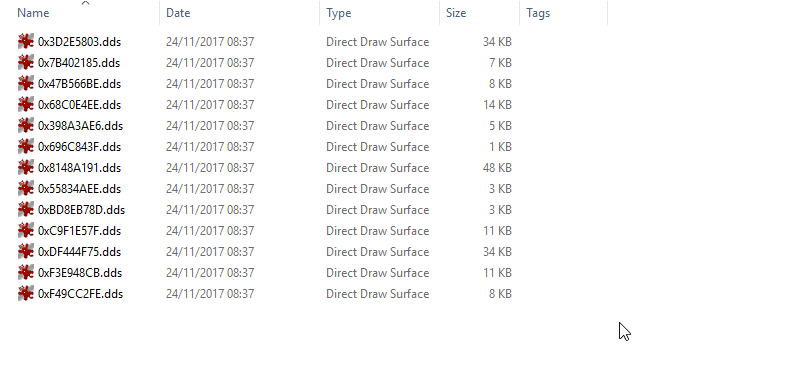Click the icon of 0x47B566BE.dds
This screenshot has width=790, height=391.
pyautogui.click(x=26, y=84)
